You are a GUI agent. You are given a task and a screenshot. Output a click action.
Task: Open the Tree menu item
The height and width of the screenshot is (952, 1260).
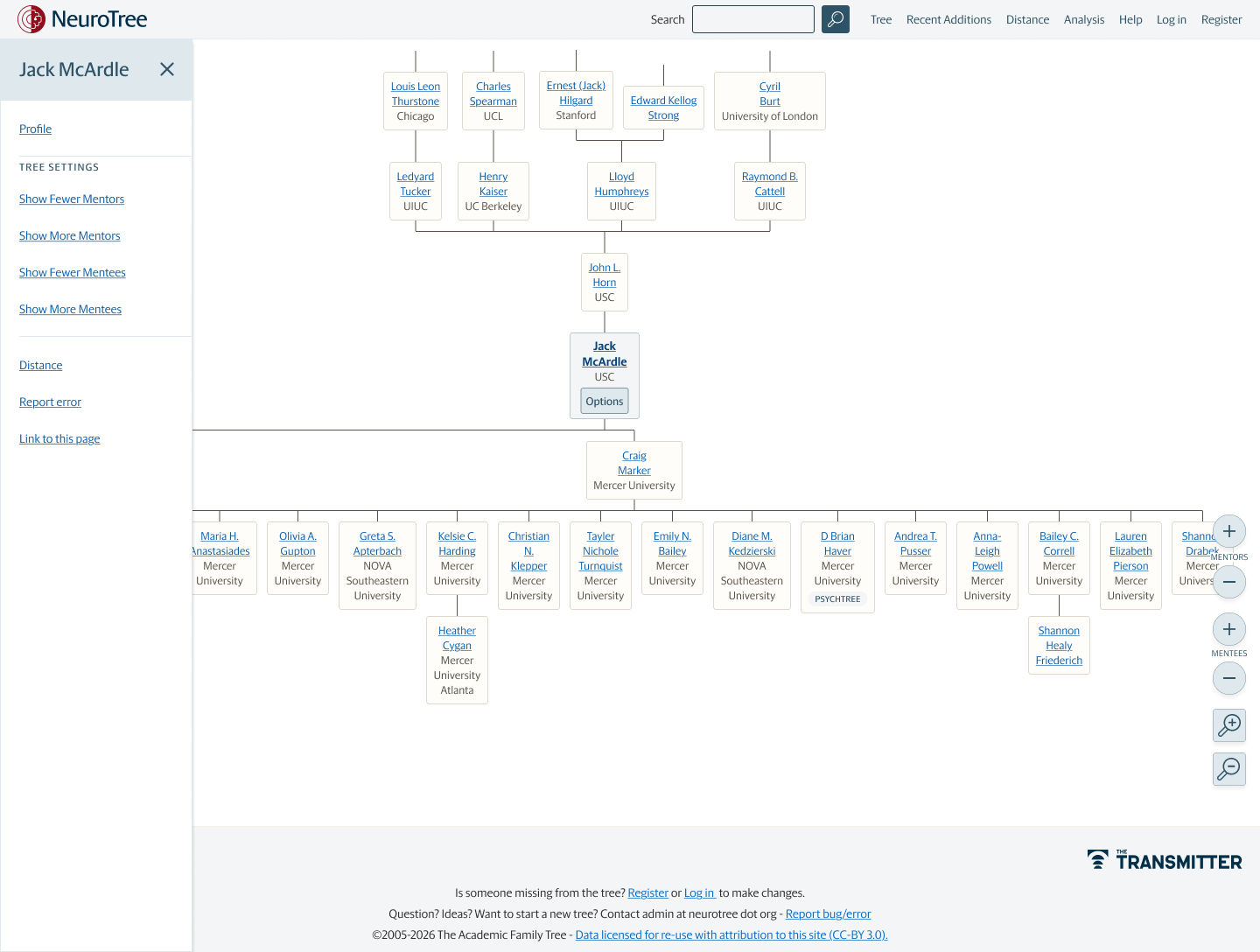[x=881, y=19]
